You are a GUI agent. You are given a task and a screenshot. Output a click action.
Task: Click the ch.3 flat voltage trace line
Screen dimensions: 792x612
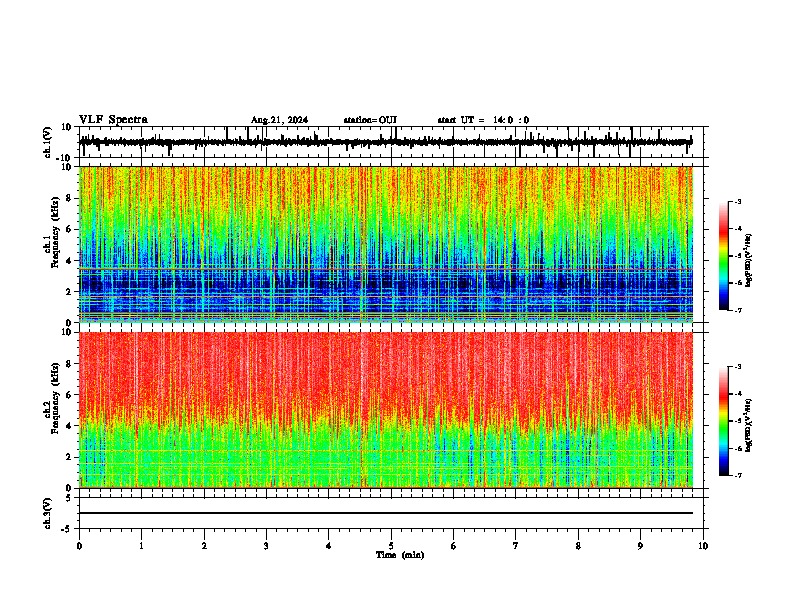pyautogui.click(x=386, y=513)
